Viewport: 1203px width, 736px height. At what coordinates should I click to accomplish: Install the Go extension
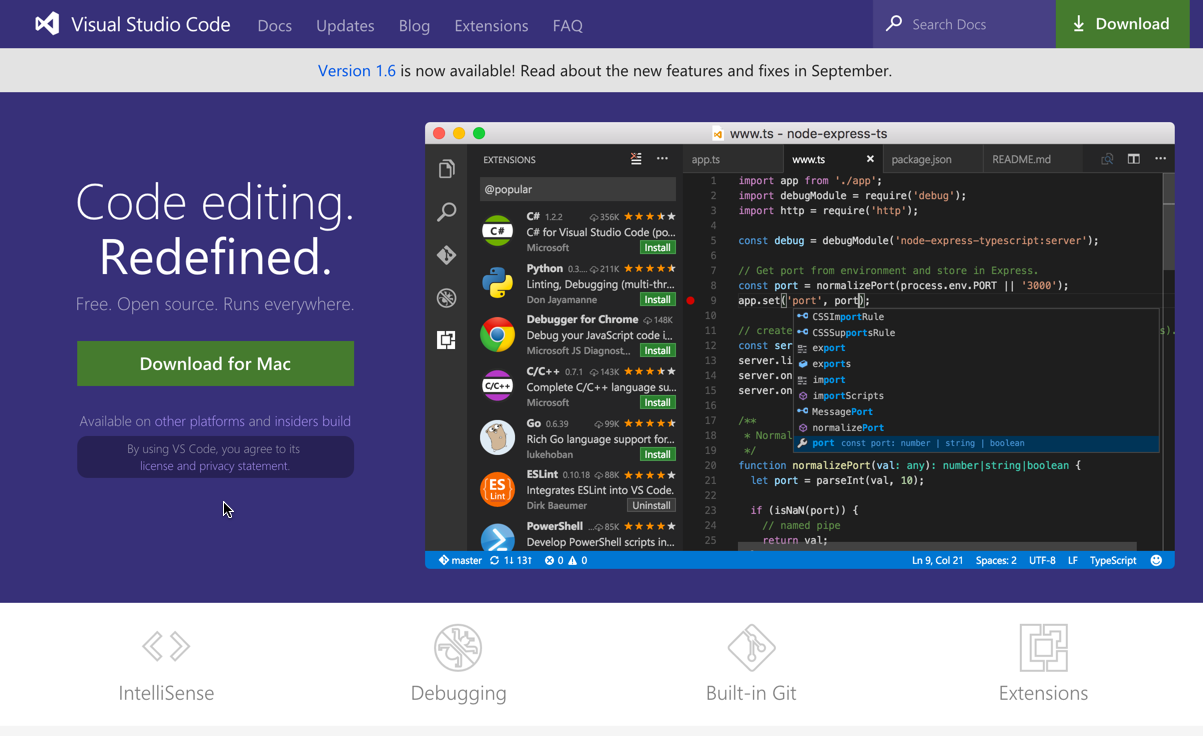point(657,454)
